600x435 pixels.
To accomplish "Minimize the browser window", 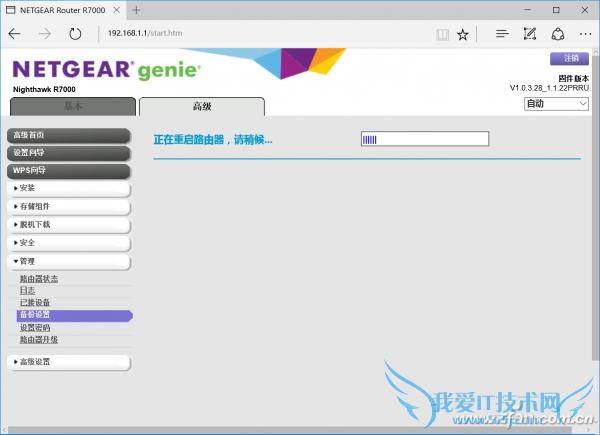I will coord(528,10).
